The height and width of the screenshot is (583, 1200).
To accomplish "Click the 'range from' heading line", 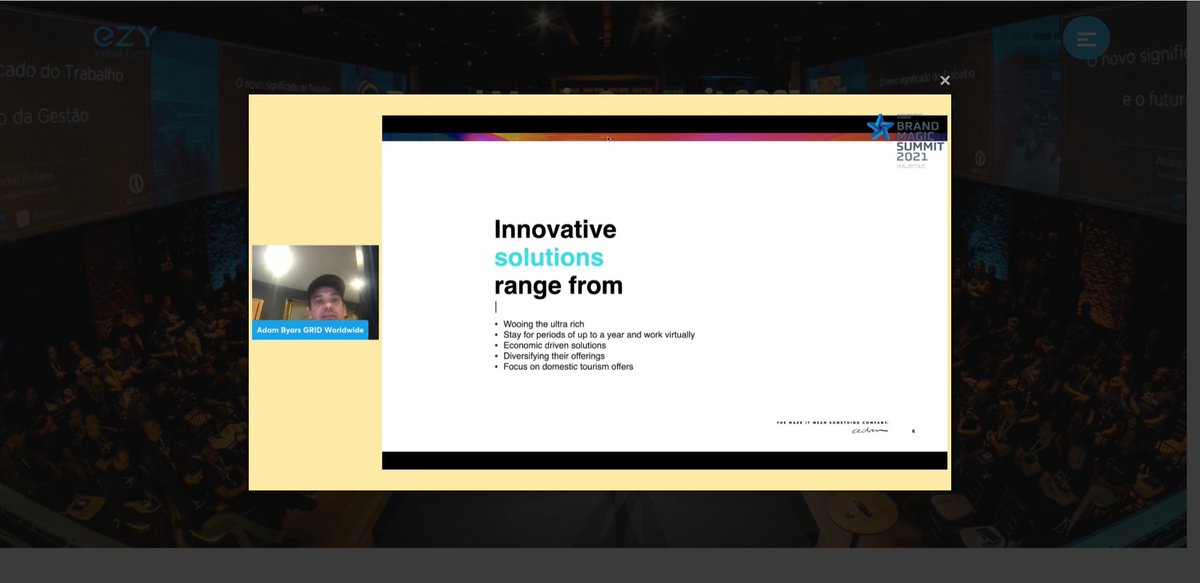I will 558,286.
